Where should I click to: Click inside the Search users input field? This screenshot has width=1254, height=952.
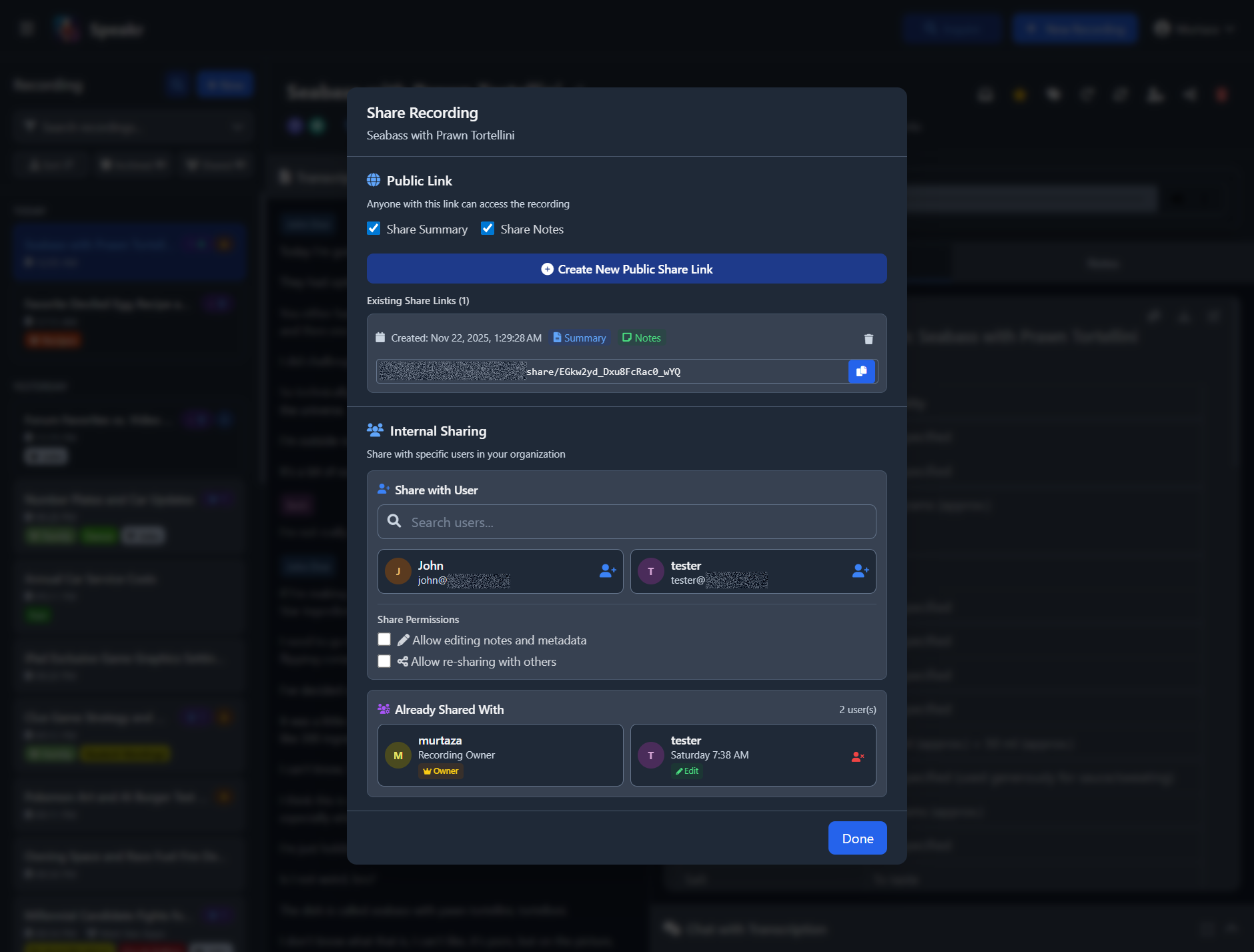pos(626,521)
